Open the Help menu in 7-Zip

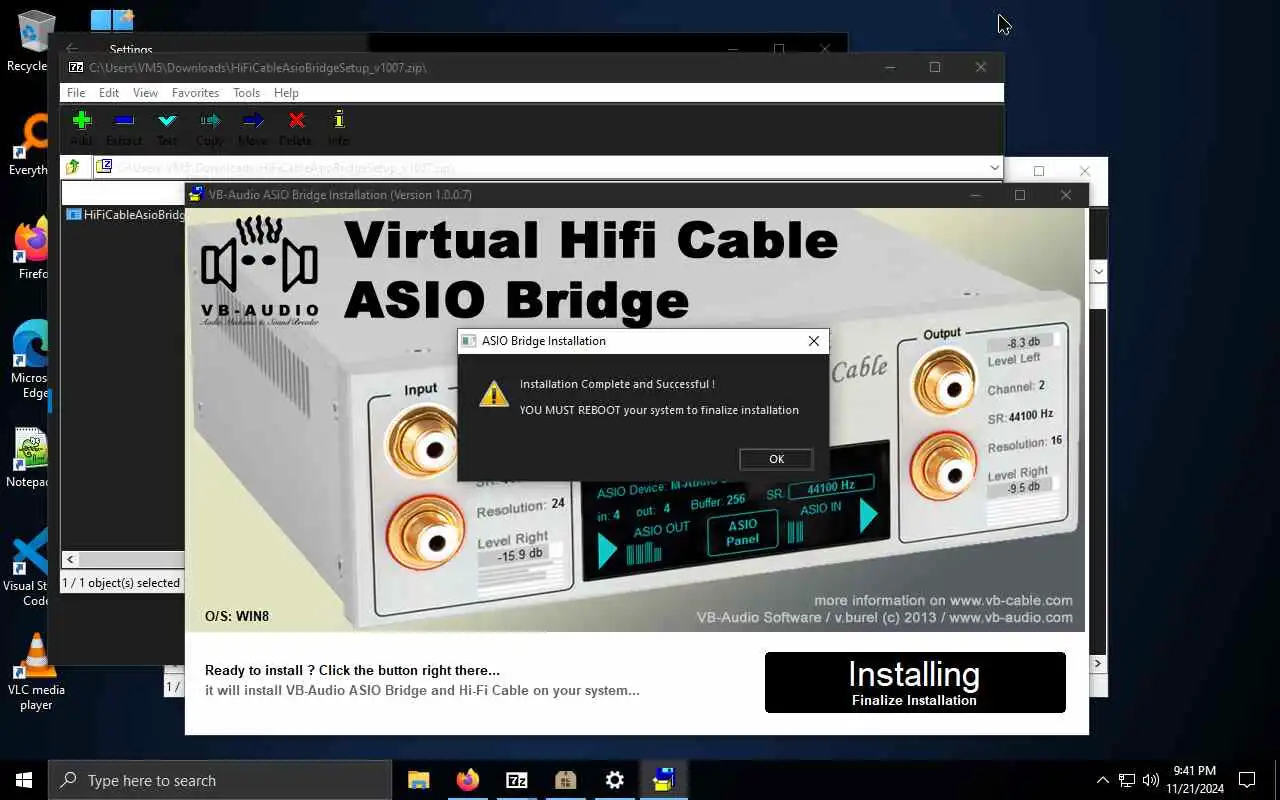click(286, 93)
